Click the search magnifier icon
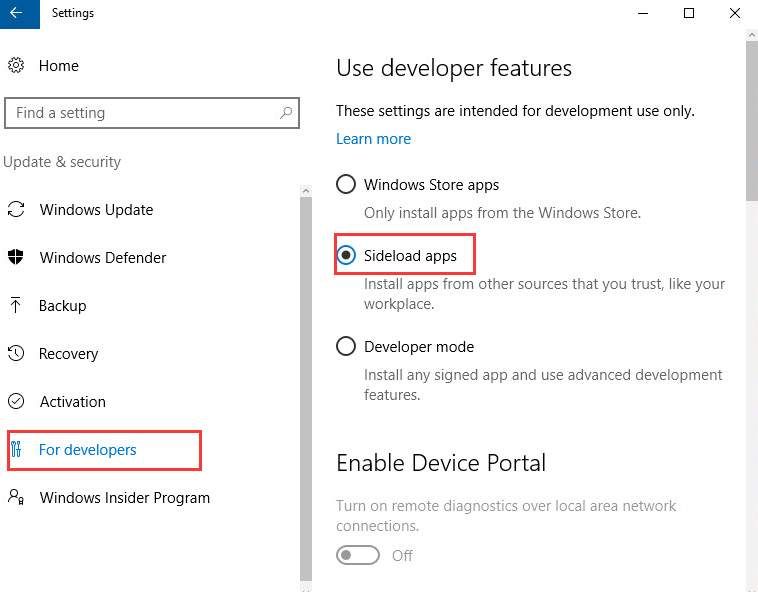Viewport: 758px width, 592px height. (x=286, y=113)
